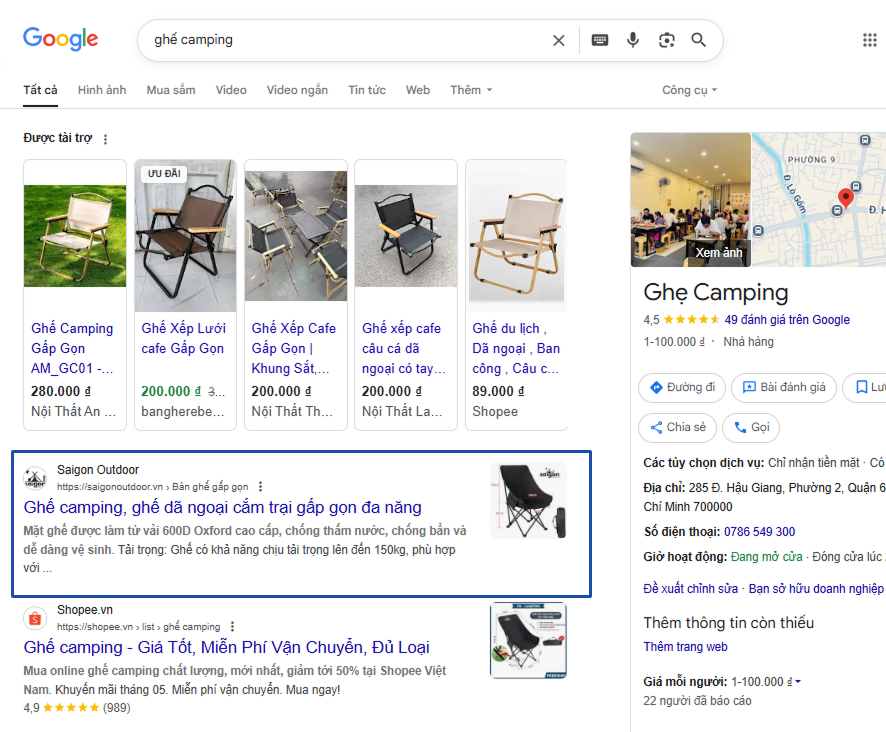Click the Đề xuất chỉnh sửa link
The image size is (886, 732).
click(x=690, y=589)
